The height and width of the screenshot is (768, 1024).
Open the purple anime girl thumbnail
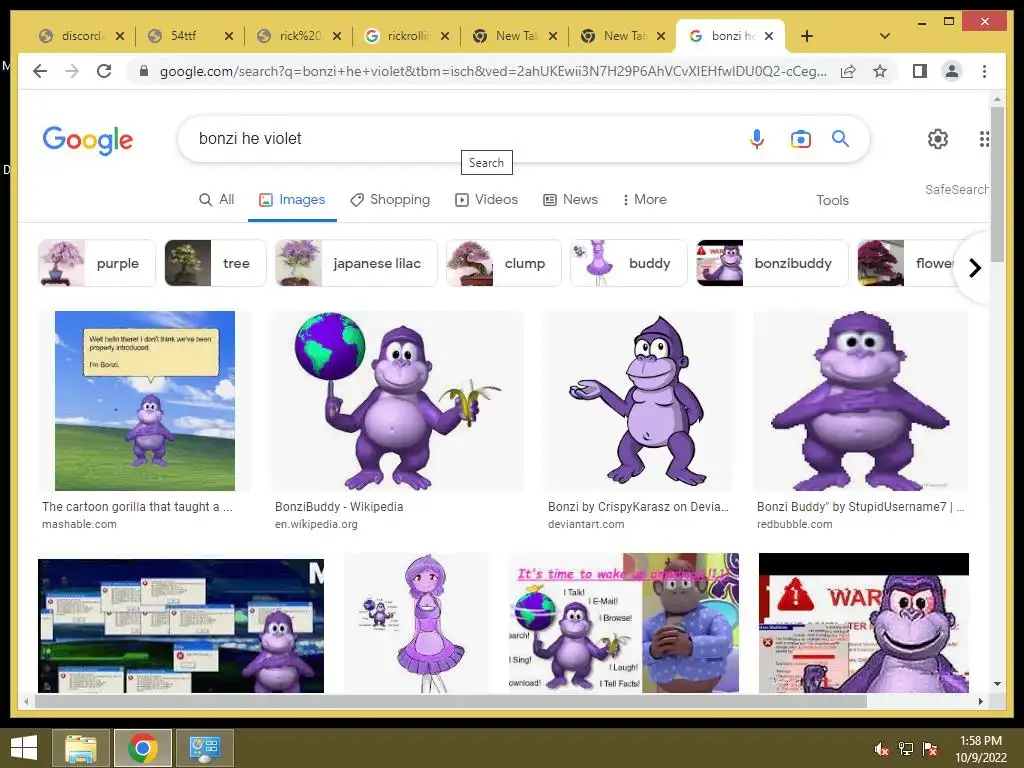tap(416, 623)
